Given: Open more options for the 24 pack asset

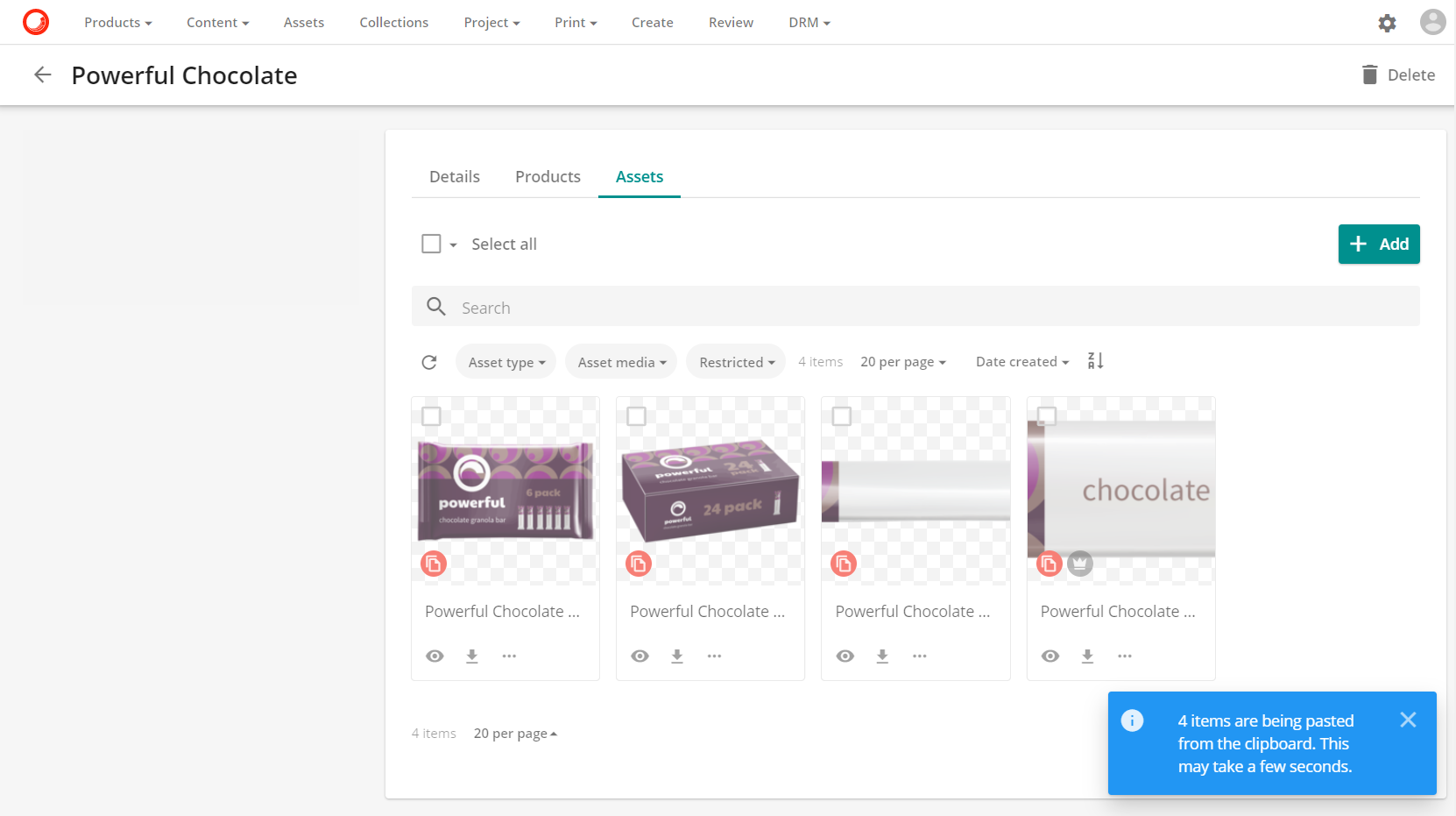Looking at the screenshot, I should (714, 656).
